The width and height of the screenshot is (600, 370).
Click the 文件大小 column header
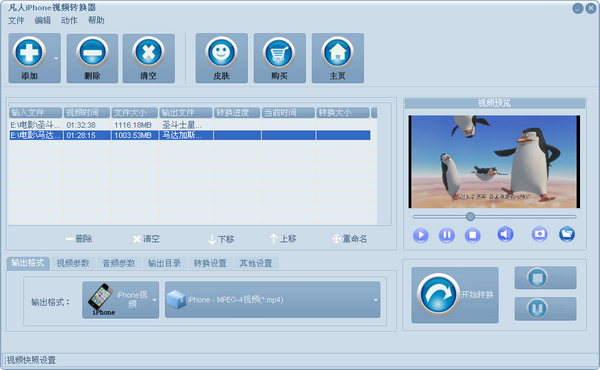(x=135, y=112)
